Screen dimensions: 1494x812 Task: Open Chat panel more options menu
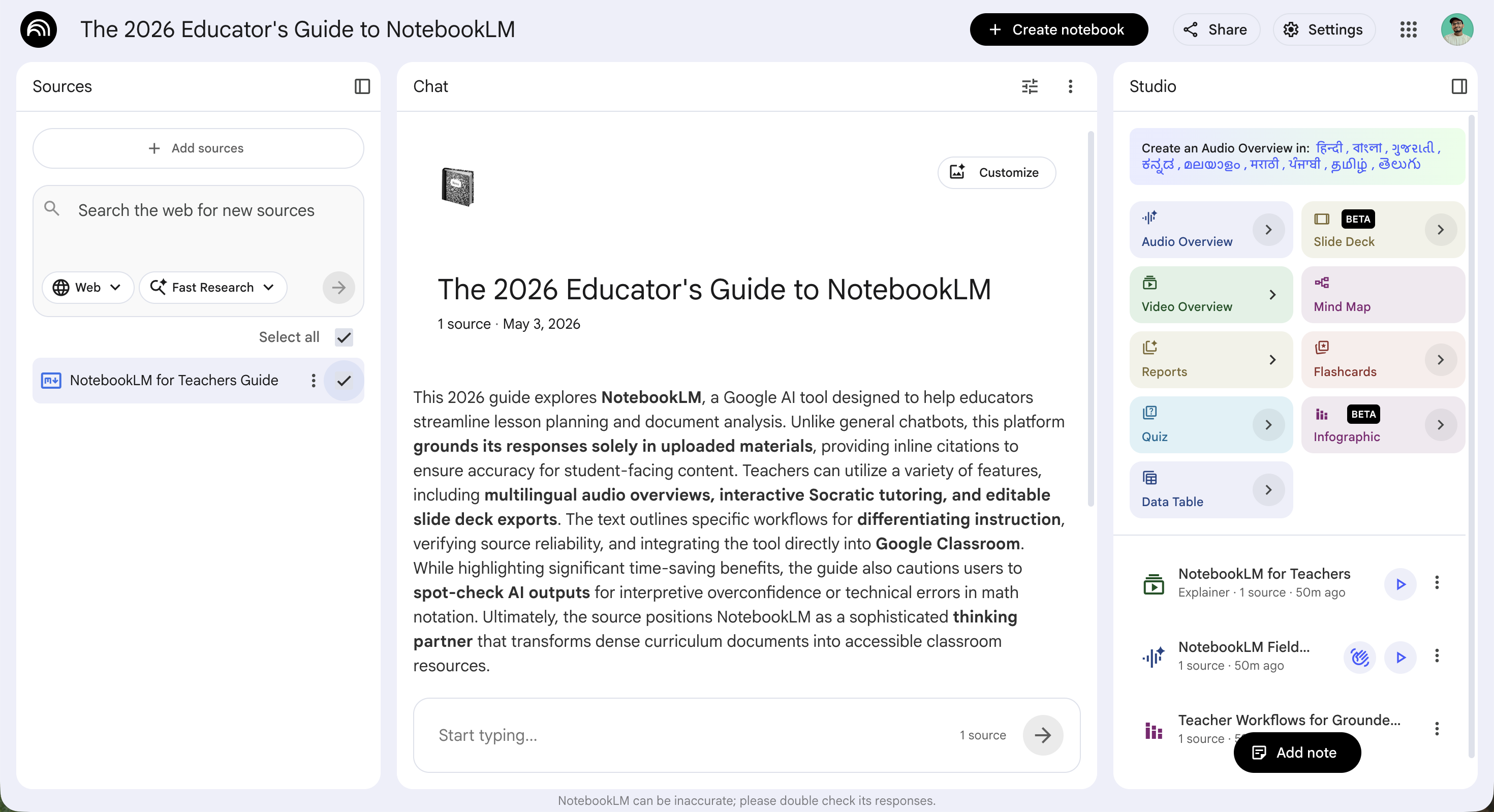[1070, 86]
